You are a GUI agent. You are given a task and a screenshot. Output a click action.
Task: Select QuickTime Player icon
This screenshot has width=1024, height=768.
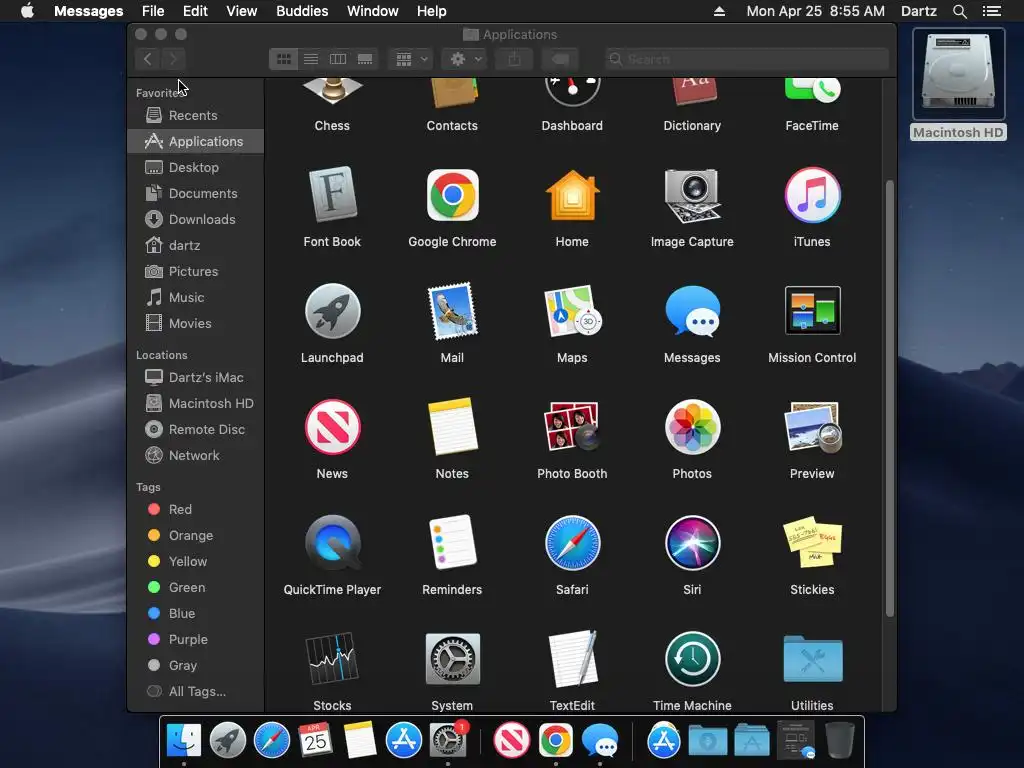coord(332,543)
